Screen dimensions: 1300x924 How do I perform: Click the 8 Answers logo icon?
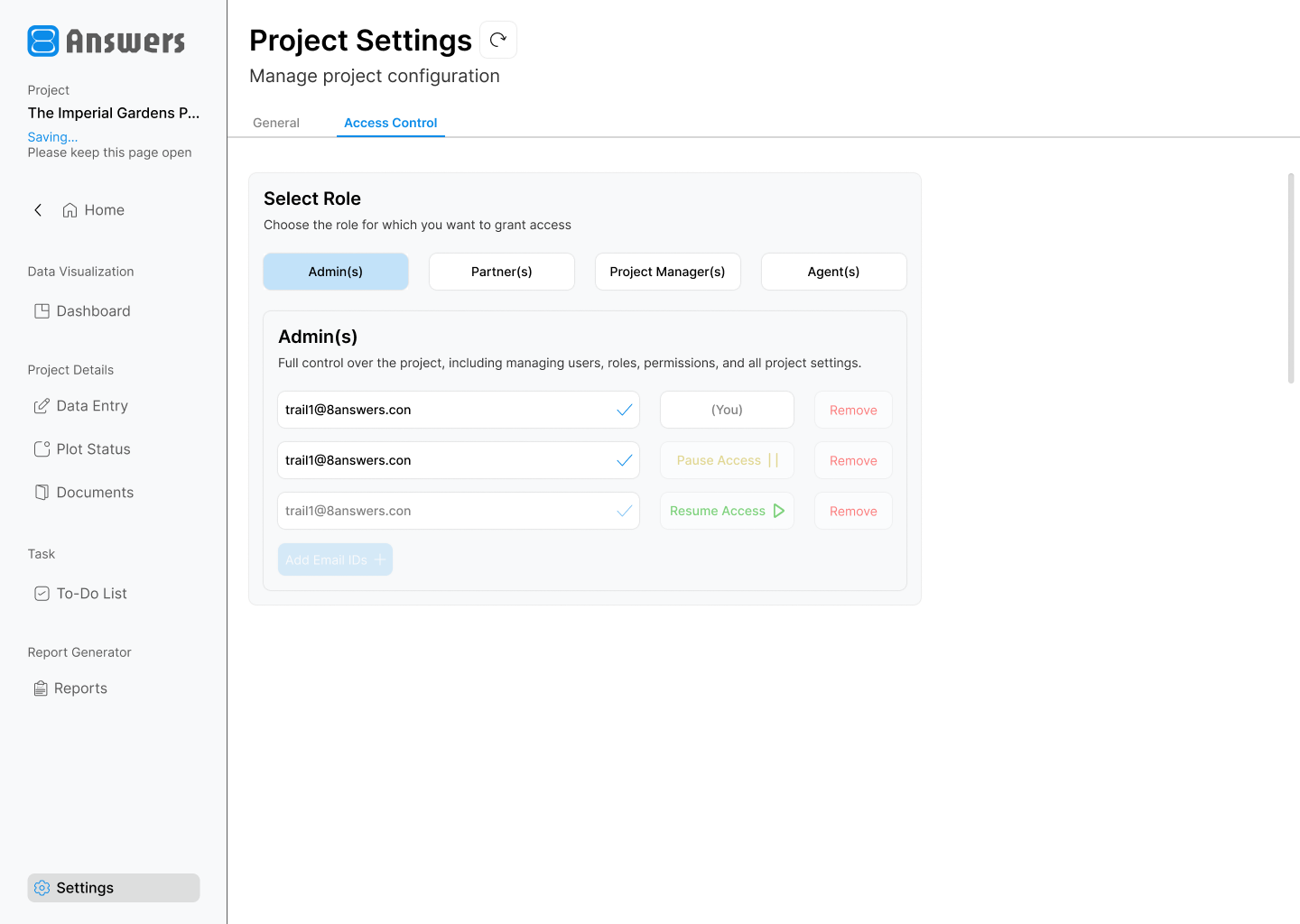click(43, 41)
